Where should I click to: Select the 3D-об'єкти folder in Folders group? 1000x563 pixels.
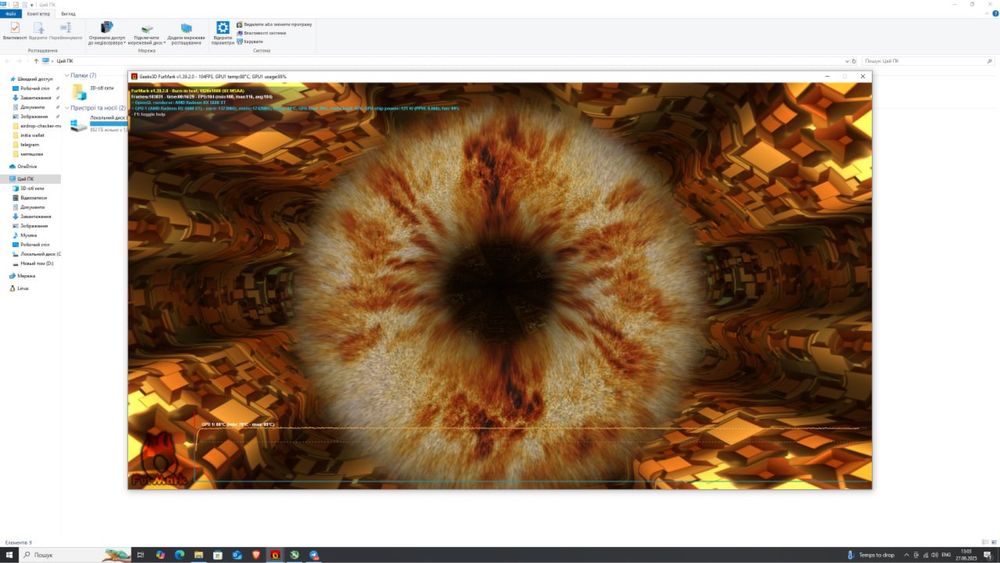(x=93, y=92)
